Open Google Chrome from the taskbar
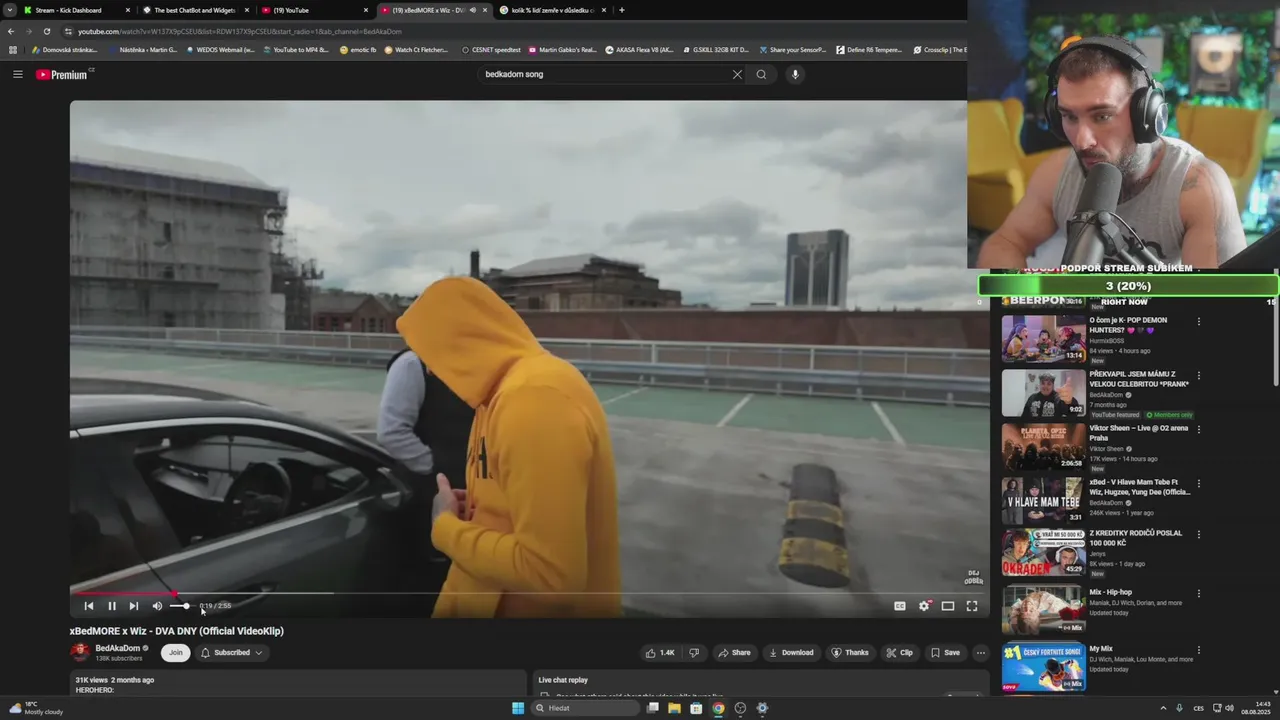Screen dimensions: 1280x720 click(718, 708)
